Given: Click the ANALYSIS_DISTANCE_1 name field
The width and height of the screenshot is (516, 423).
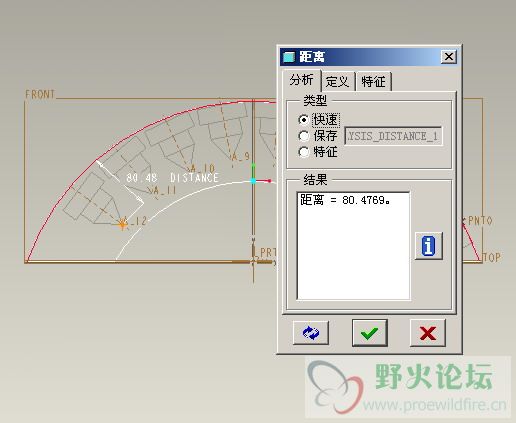Looking at the screenshot, I should (x=393, y=136).
